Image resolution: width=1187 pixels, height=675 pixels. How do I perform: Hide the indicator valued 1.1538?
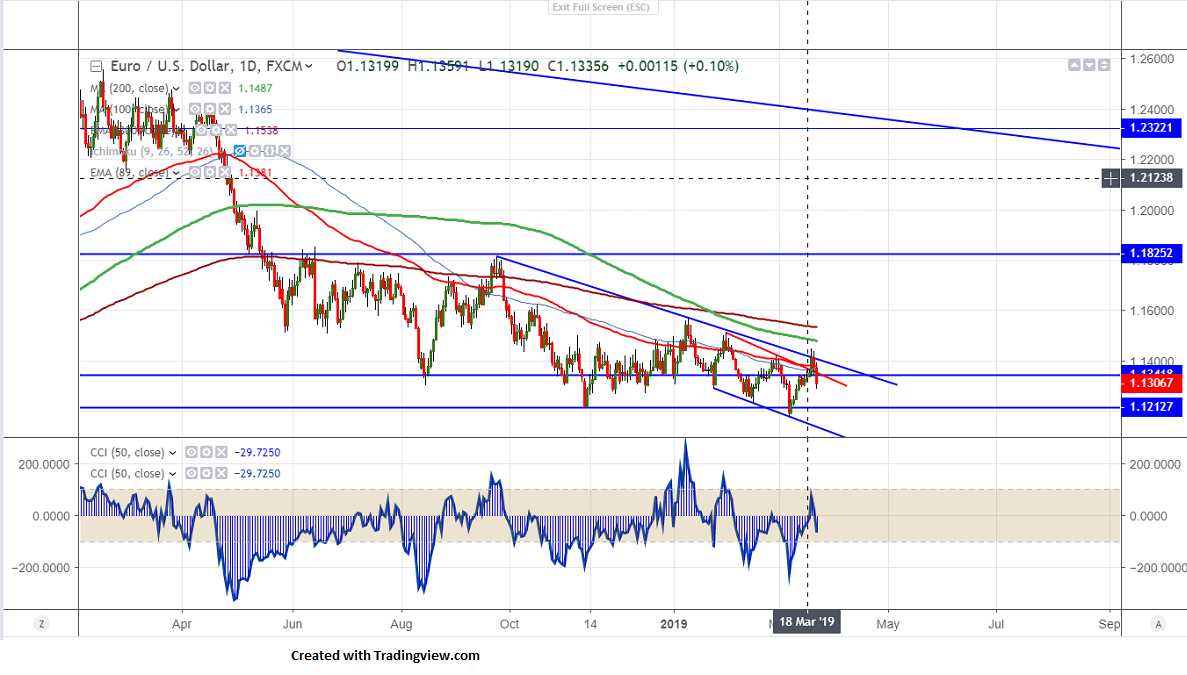(202, 131)
